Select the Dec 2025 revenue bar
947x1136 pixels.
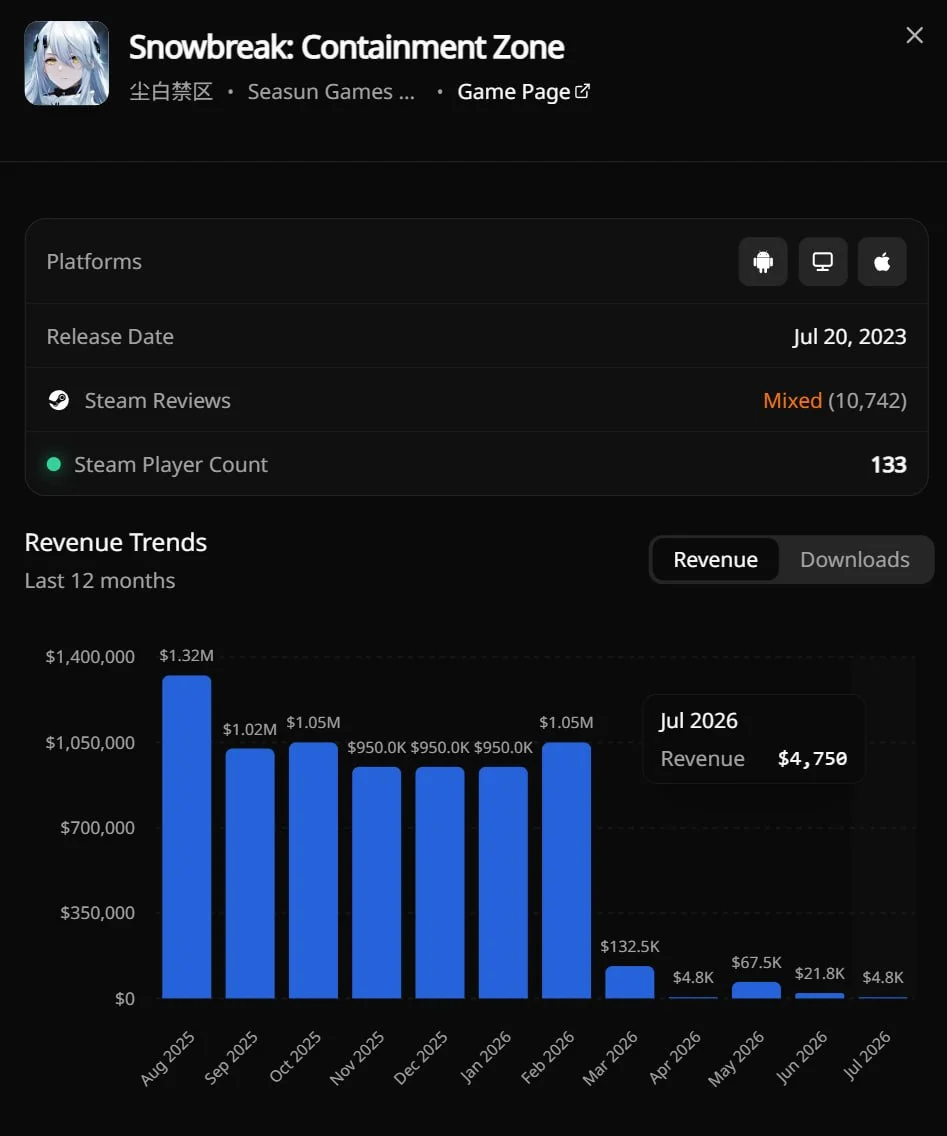440,882
